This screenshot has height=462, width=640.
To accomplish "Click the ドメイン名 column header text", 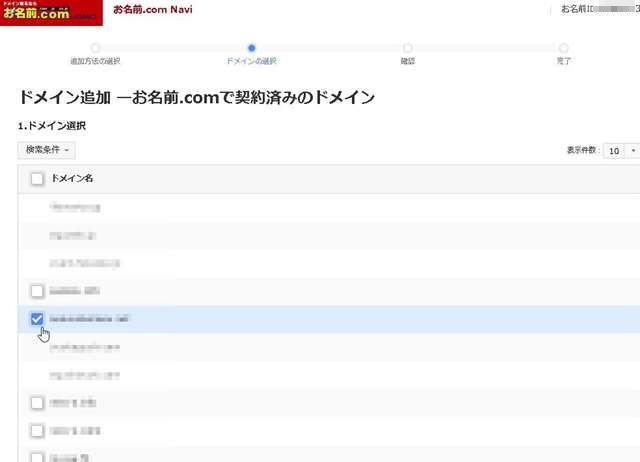I will tap(72, 178).
